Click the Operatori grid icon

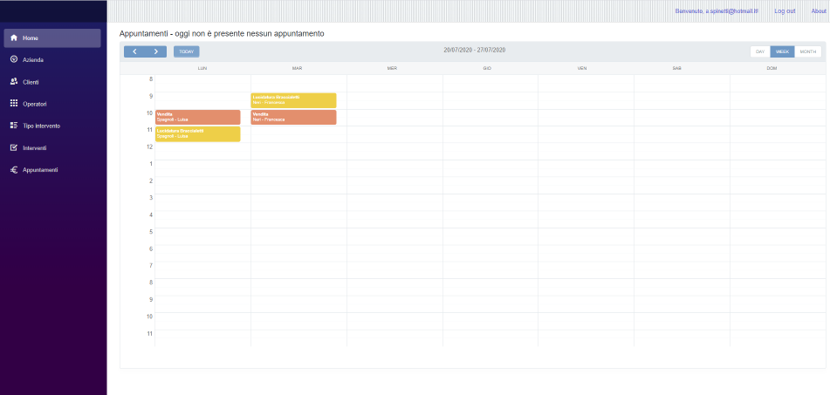coord(14,104)
